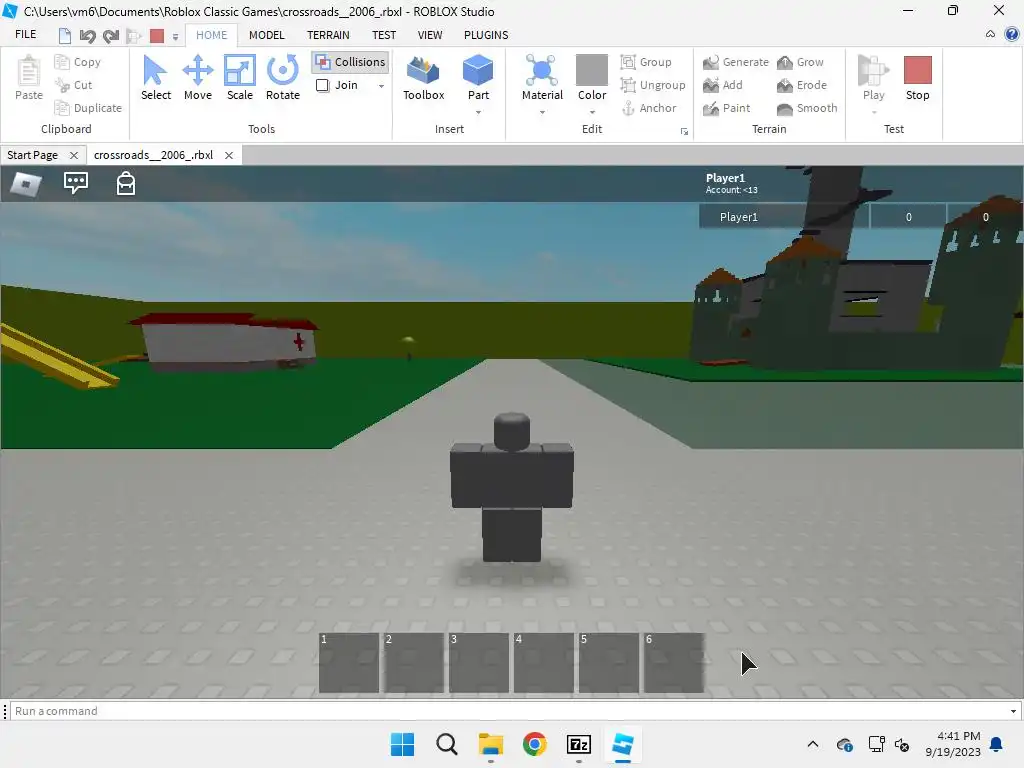Image resolution: width=1024 pixels, height=768 pixels.
Task: Open Windows taskbar search
Action: 447,744
